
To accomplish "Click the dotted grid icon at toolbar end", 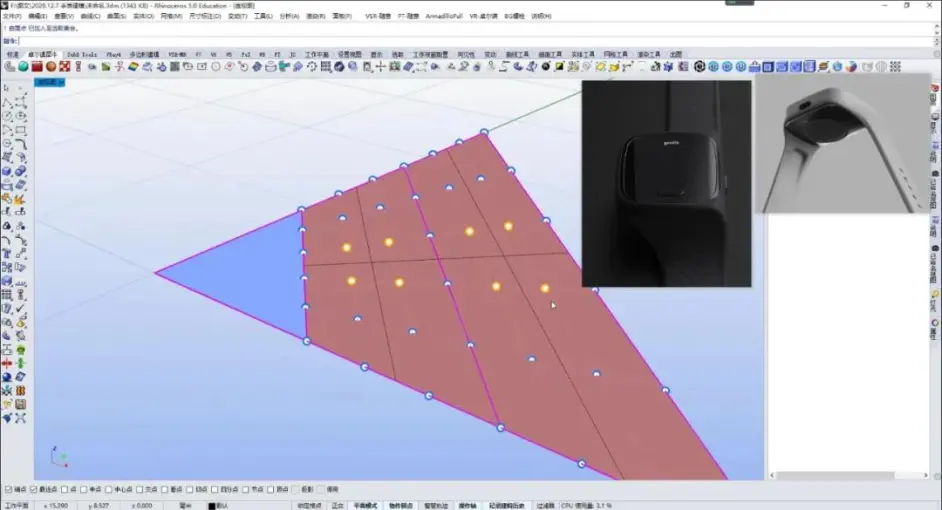I will [x=895, y=67].
